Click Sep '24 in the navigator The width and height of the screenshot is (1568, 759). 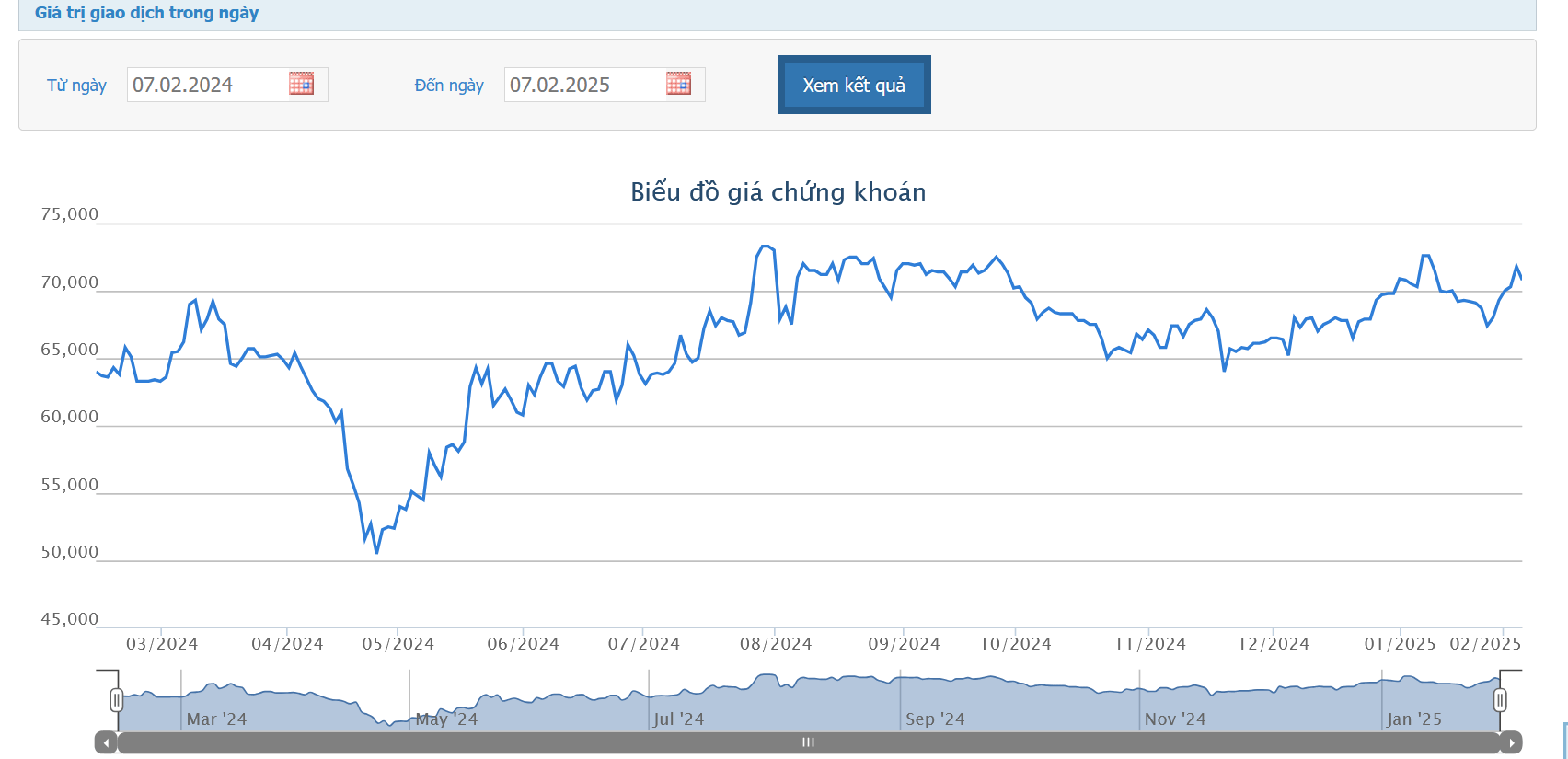(x=935, y=719)
